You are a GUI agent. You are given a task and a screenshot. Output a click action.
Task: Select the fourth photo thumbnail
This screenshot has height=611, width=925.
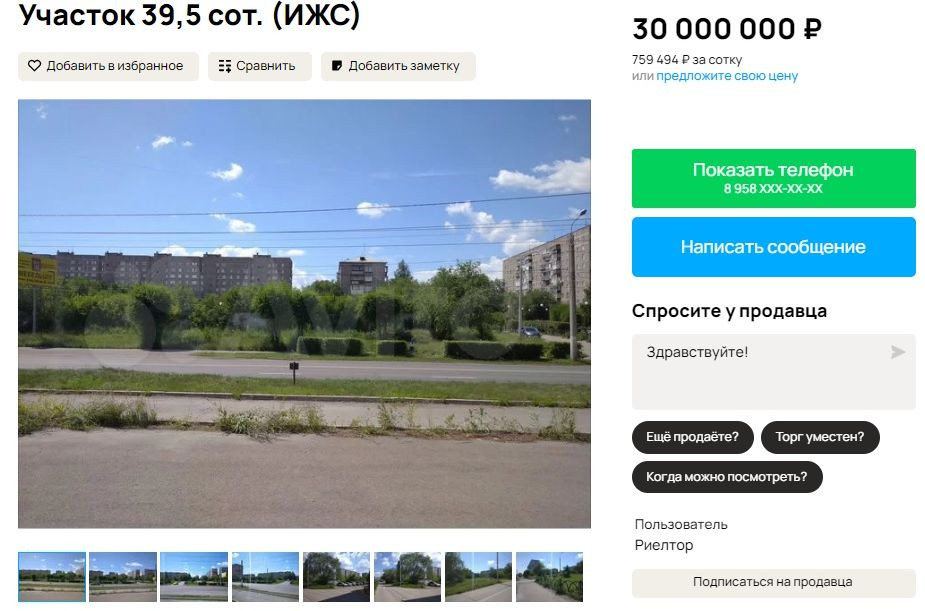pyautogui.click(x=265, y=577)
